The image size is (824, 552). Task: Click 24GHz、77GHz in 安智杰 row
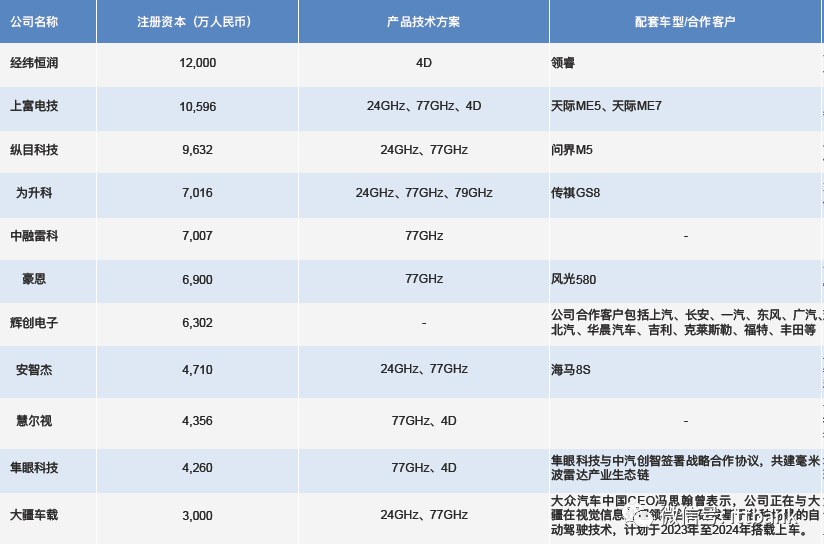pos(424,369)
